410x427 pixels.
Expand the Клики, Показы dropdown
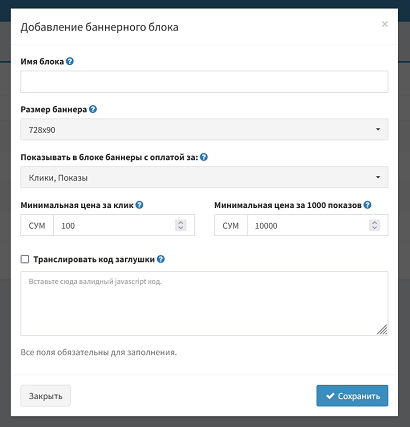tap(204, 177)
